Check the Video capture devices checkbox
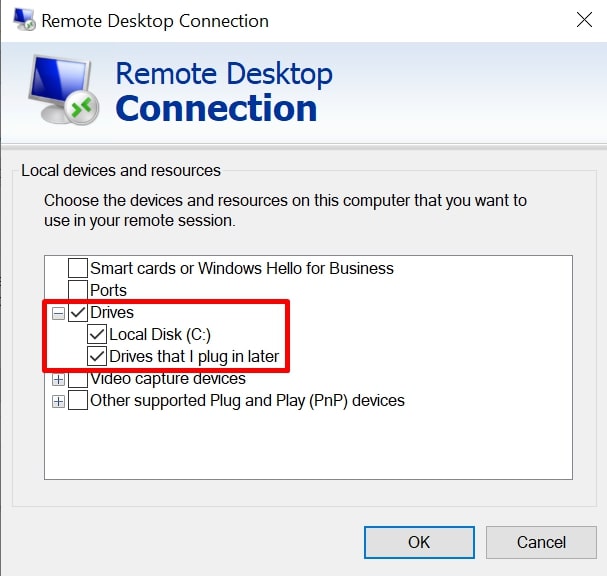Image resolution: width=607 pixels, height=576 pixels. [78, 379]
